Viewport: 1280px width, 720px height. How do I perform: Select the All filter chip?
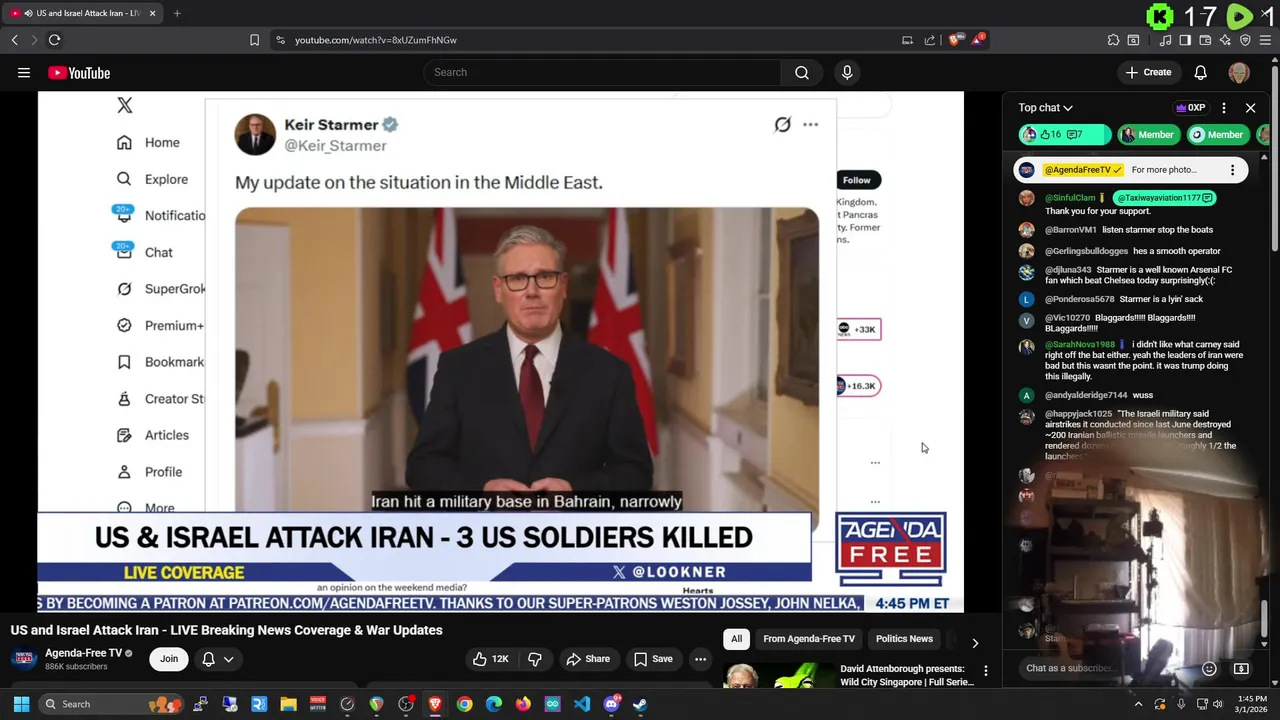(736, 639)
